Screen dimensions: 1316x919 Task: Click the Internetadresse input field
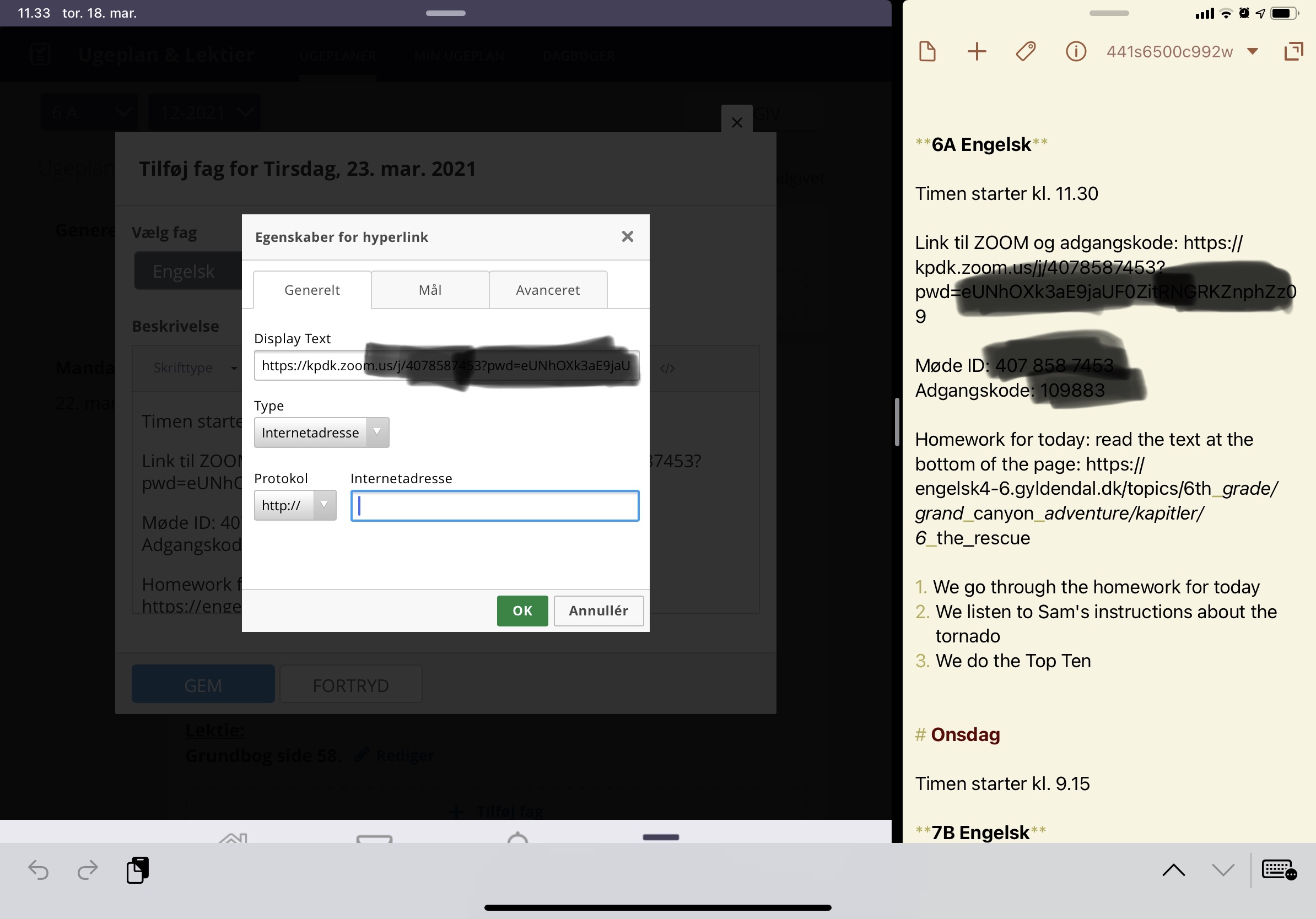(495, 506)
